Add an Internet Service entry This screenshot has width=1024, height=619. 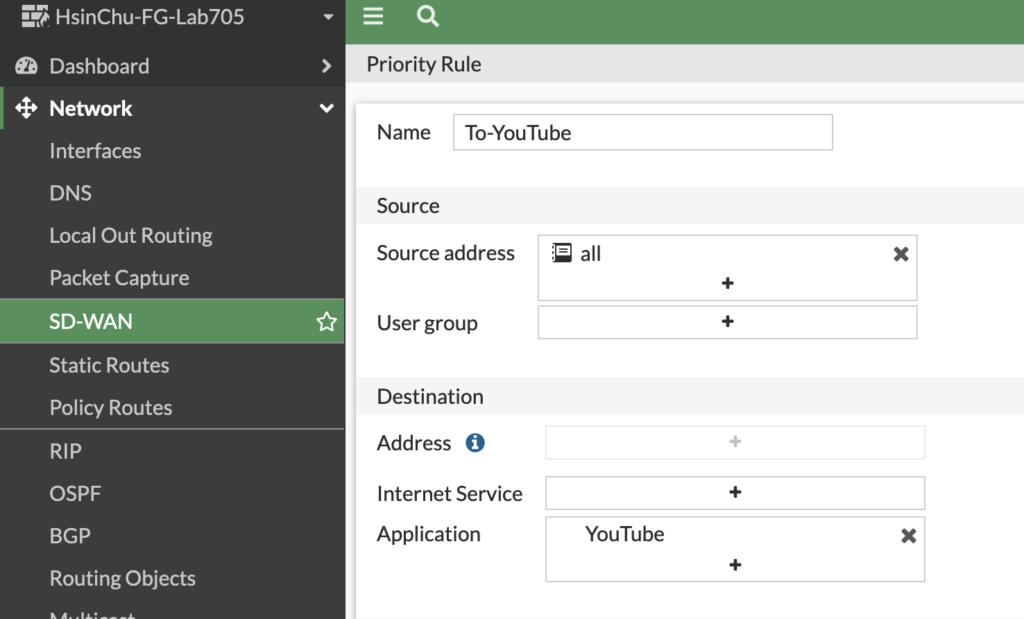pyautogui.click(x=734, y=492)
